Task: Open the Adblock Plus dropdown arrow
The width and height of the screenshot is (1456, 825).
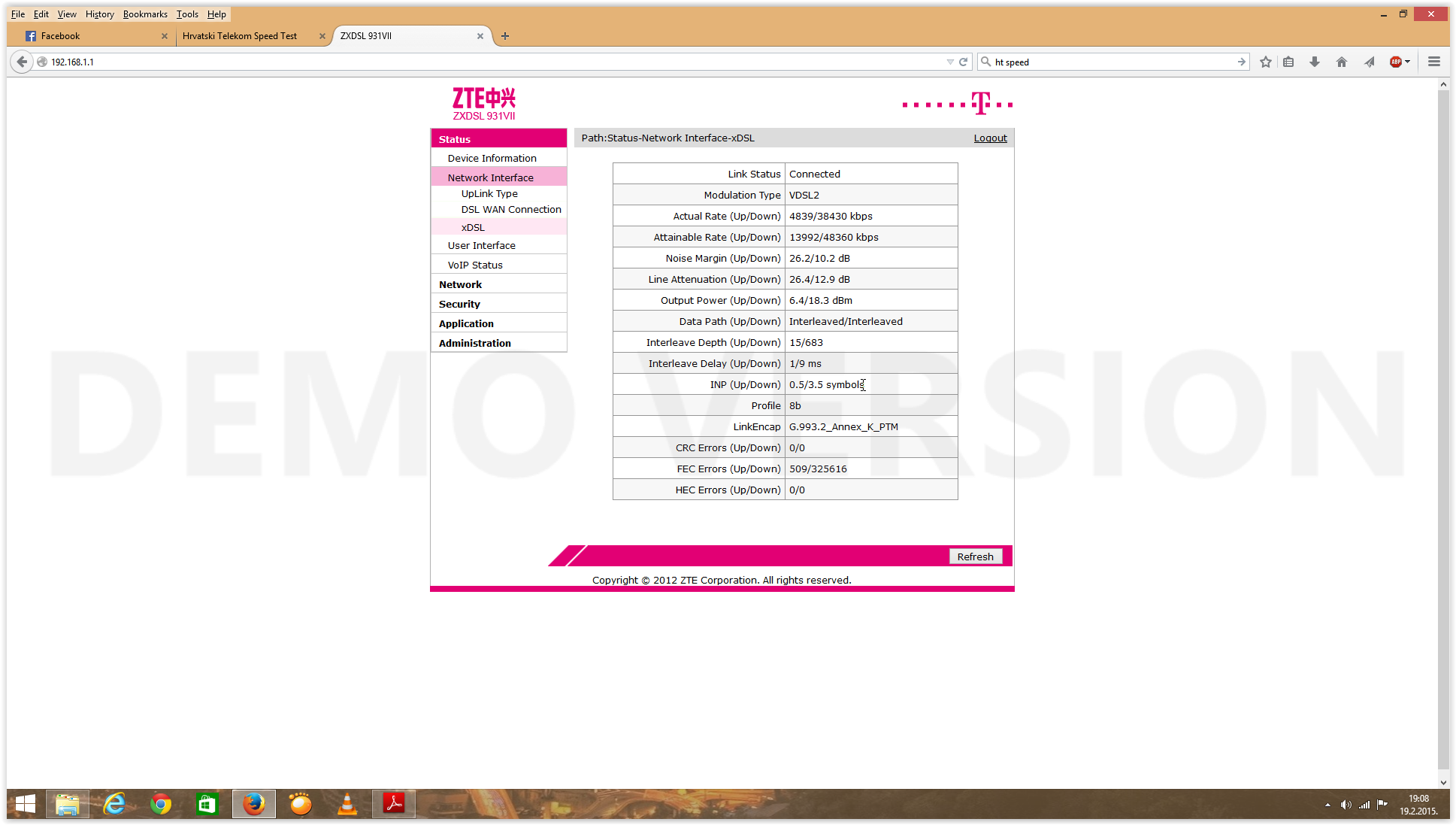Action: point(1408,62)
